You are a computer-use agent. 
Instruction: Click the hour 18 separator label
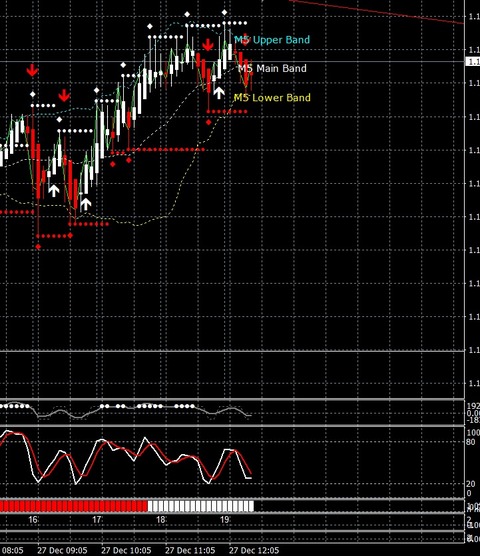161,520
